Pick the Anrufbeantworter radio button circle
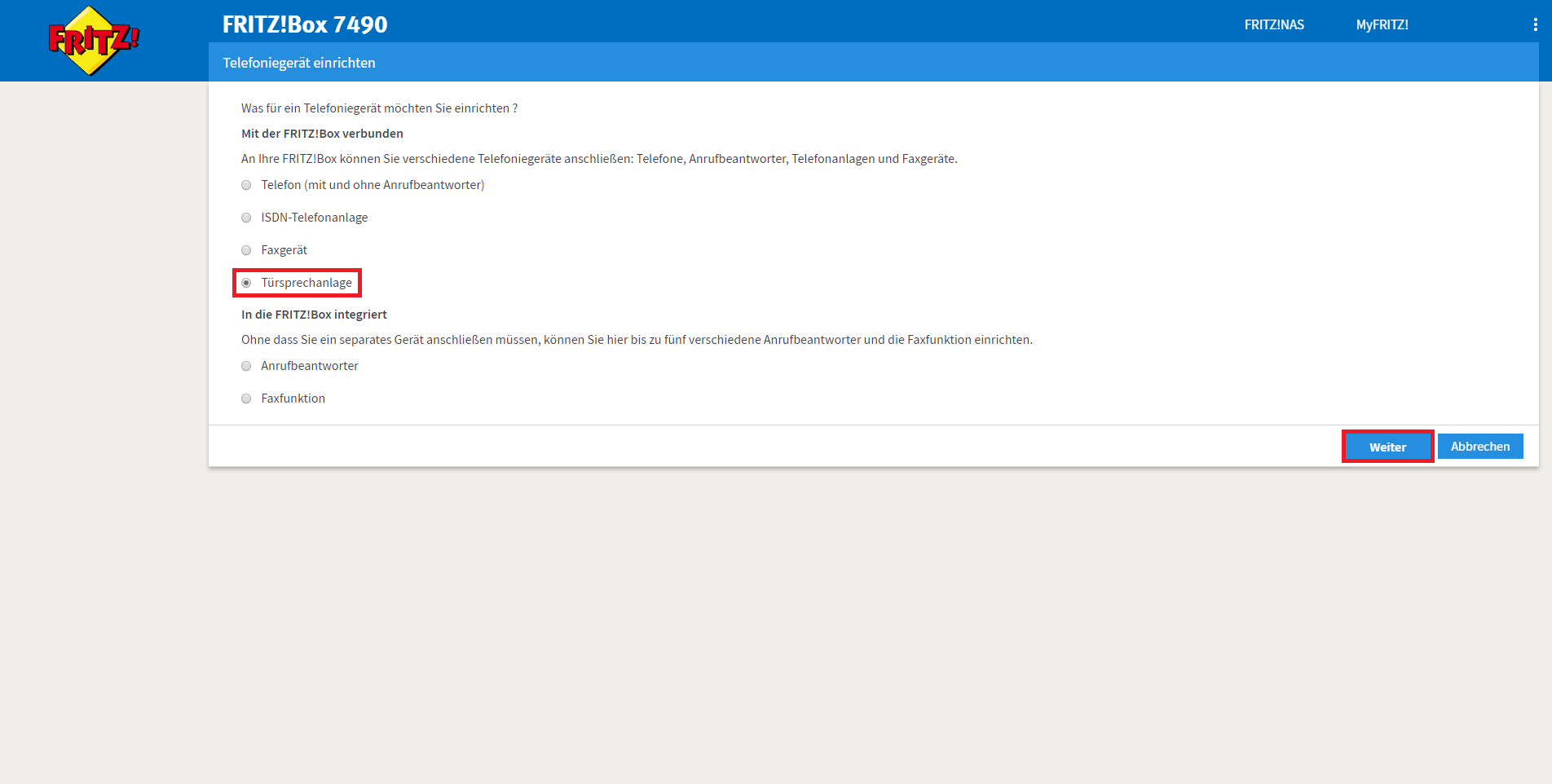This screenshot has width=1552, height=784. click(246, 366)
